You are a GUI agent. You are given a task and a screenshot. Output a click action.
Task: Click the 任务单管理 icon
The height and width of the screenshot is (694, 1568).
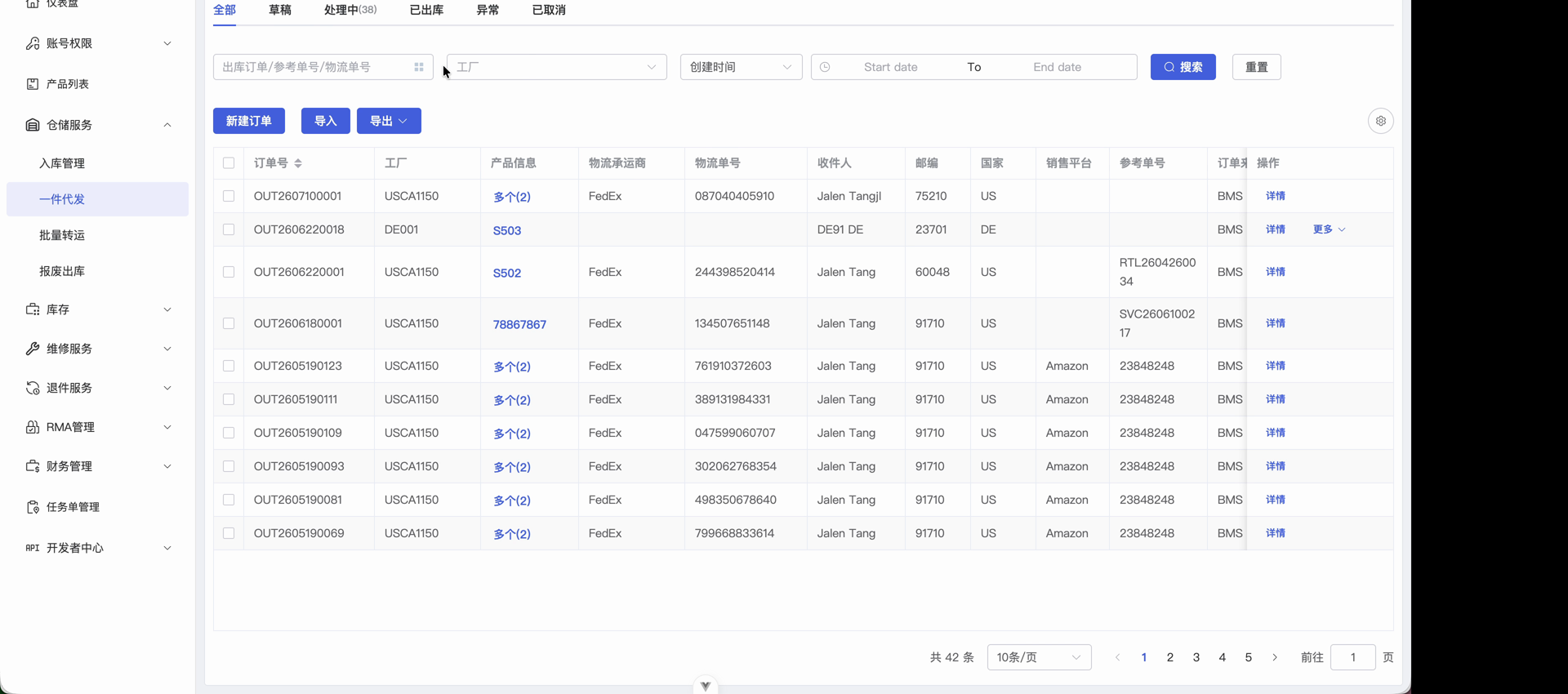coord(33,507)
